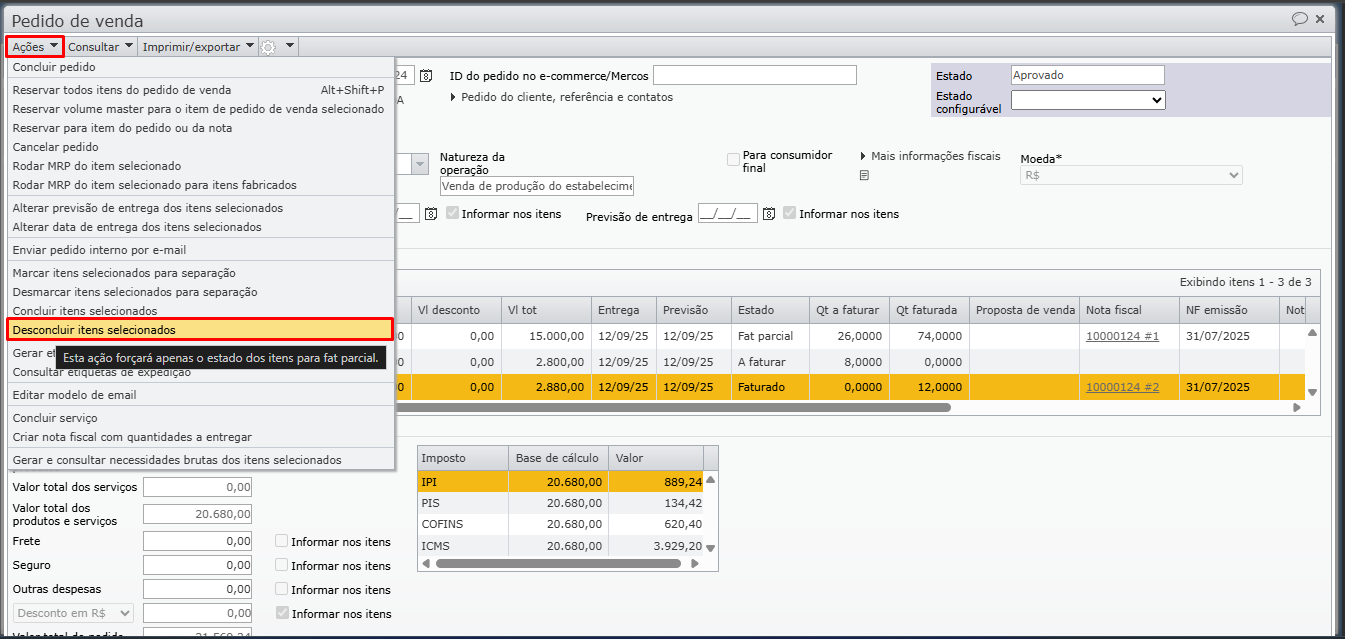The height and width of the screenshot is (639, 1345).
Task: Enable Informar nos itens for Seguro
Action: (282, 565)
